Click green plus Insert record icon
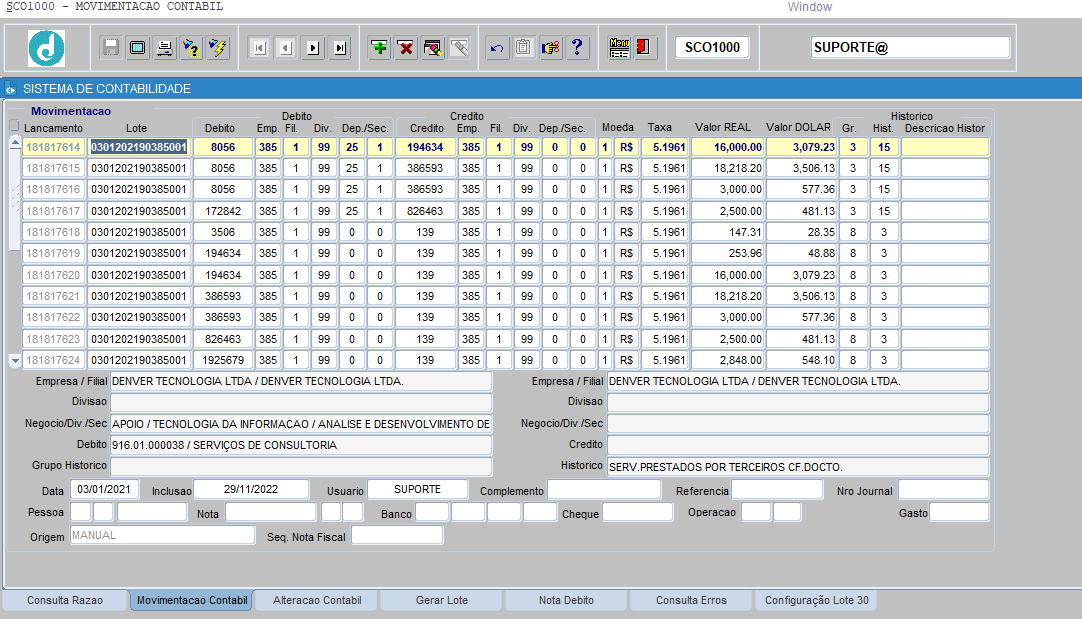The width and height of the screenshot is (1082, 619). [379, 48]
